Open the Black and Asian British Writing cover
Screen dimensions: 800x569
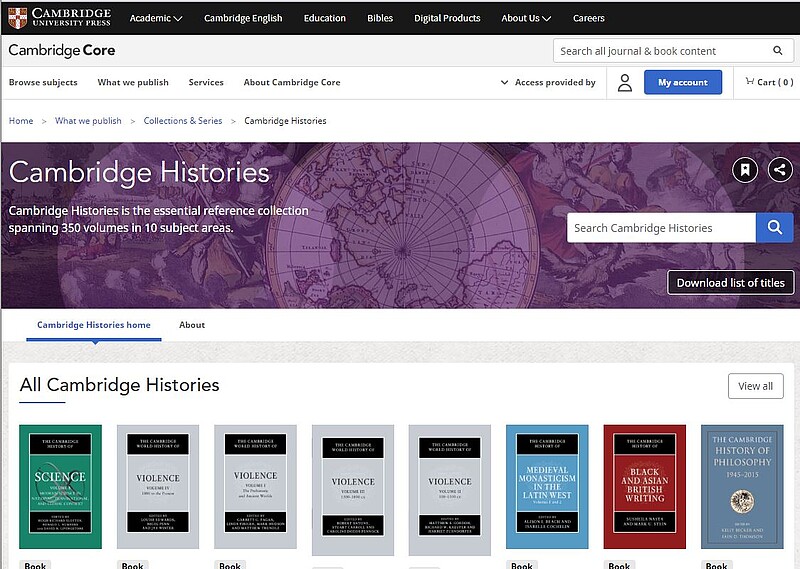tap(644, 487)
